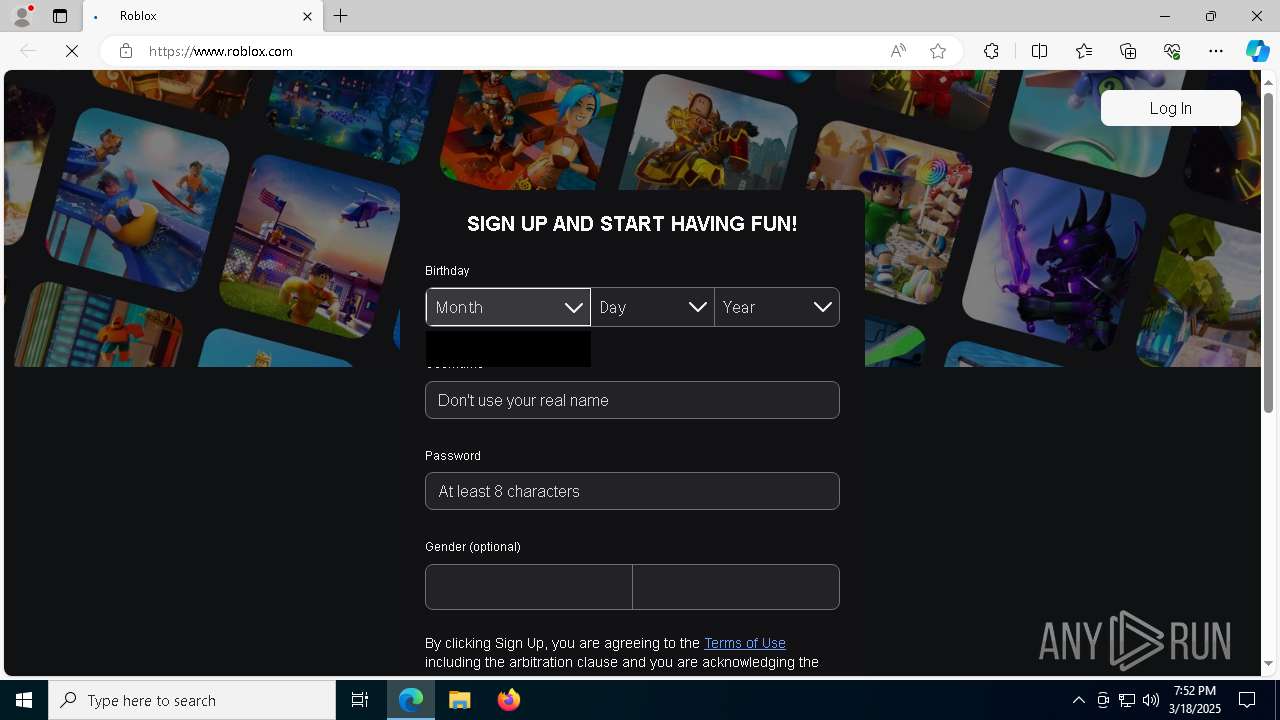This screenshot has width=1280, height=720.
Task: Open network status tray icon
Action: (x=1127, y=700)
